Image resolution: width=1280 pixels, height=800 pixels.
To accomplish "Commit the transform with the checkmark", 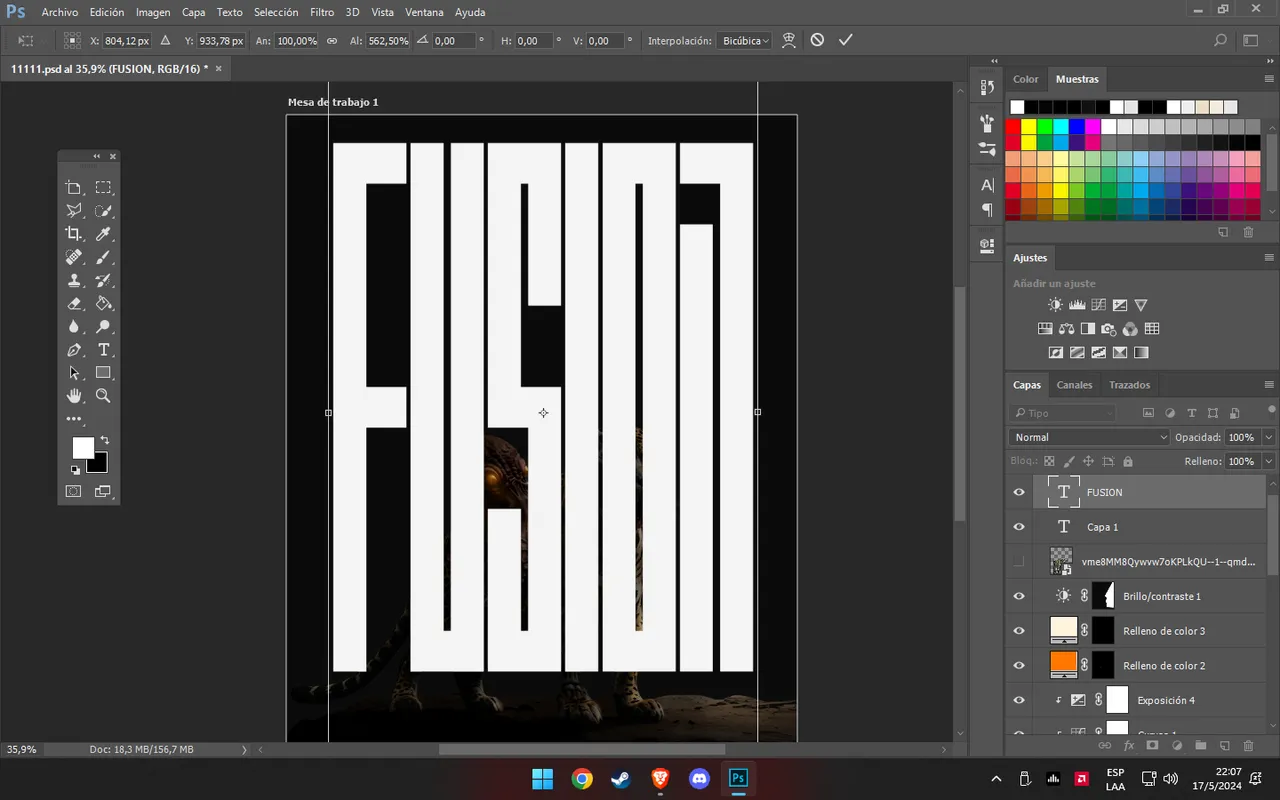I will (x=846, y=40).
